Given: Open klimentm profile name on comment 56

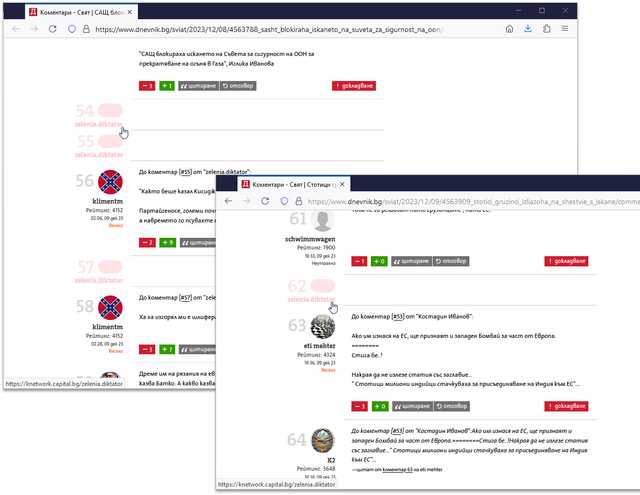Looking at the screenshot, I should 107,201.
